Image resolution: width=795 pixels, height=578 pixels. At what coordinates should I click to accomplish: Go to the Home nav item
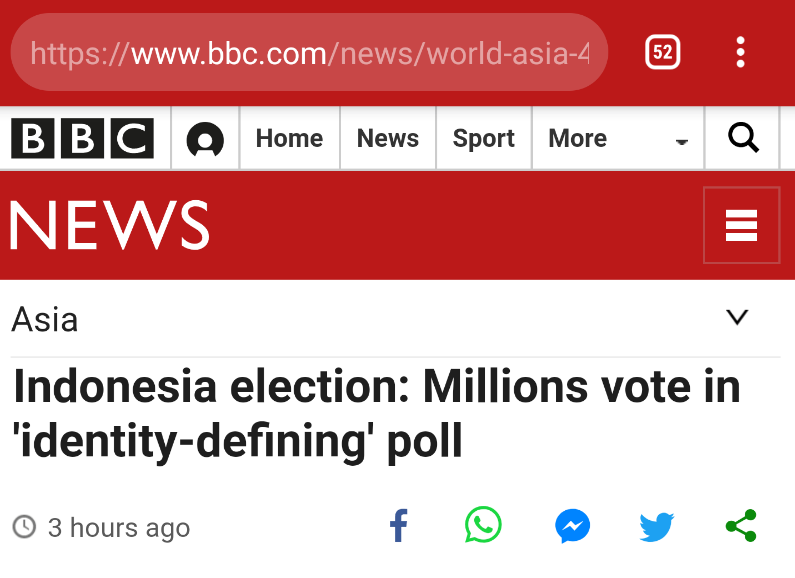click(290, 138)
